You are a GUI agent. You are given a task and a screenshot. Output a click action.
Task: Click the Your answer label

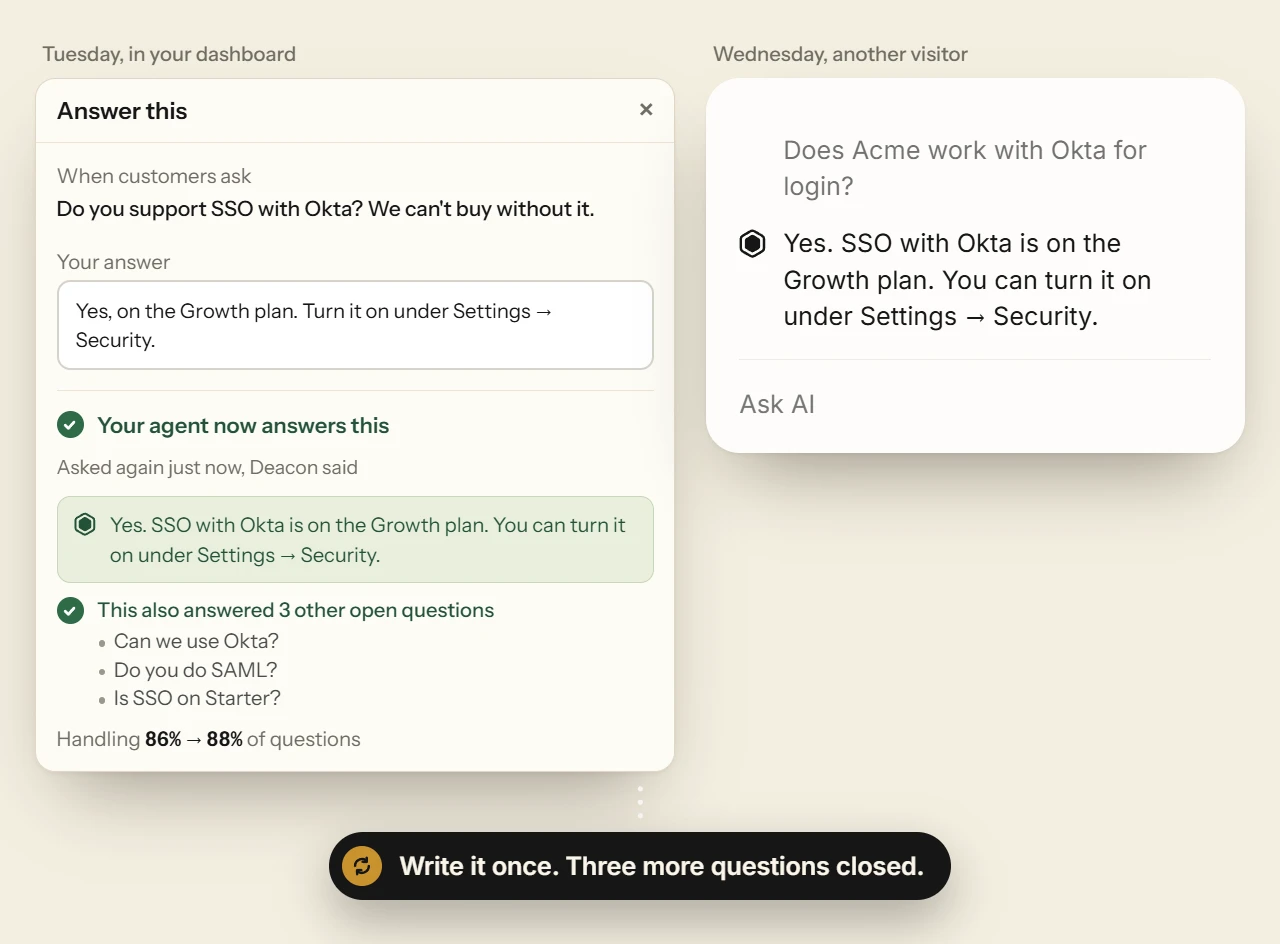coord(113,262)
